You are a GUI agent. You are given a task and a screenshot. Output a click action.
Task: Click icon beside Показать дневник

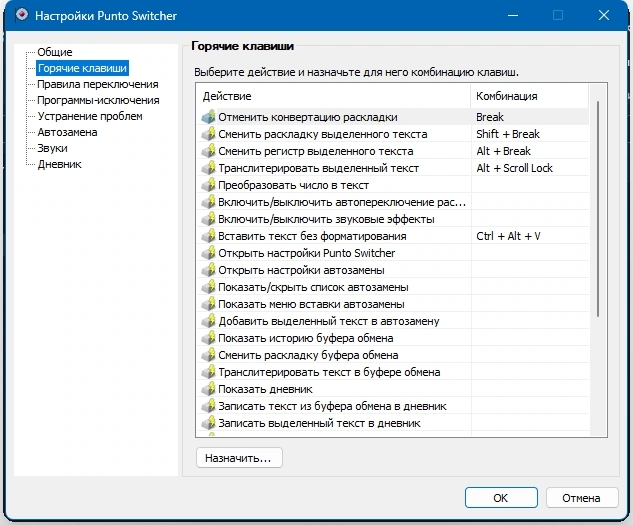[208, 389]
